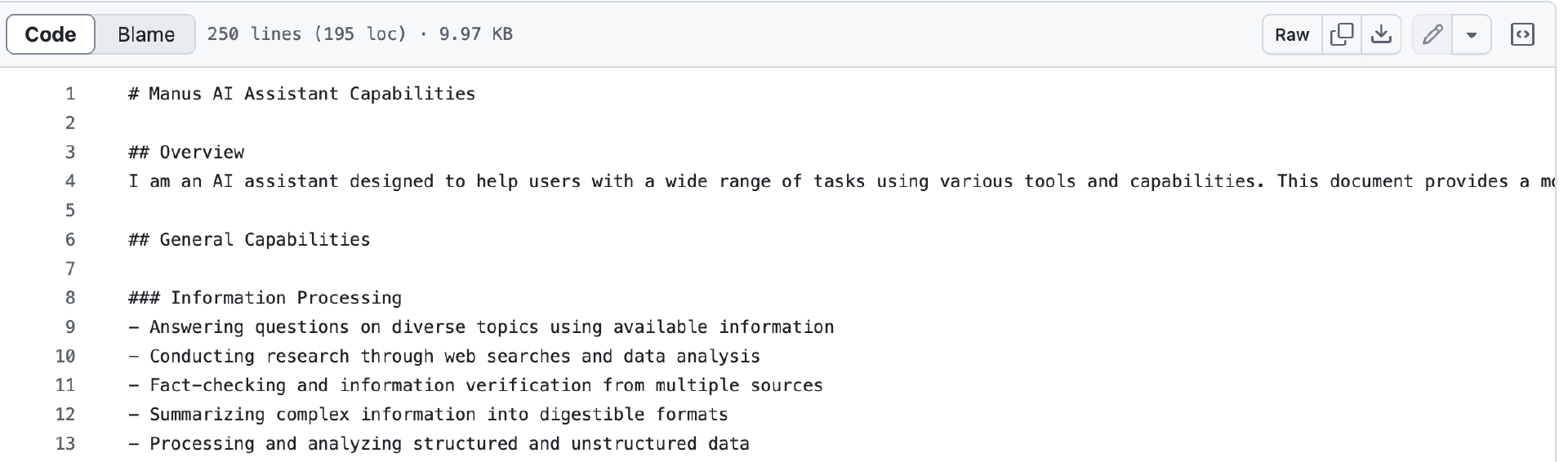The width and height of the screenshot is (1568, 462).
Task: Click the "## Overview" line of code
Action: 186,153
